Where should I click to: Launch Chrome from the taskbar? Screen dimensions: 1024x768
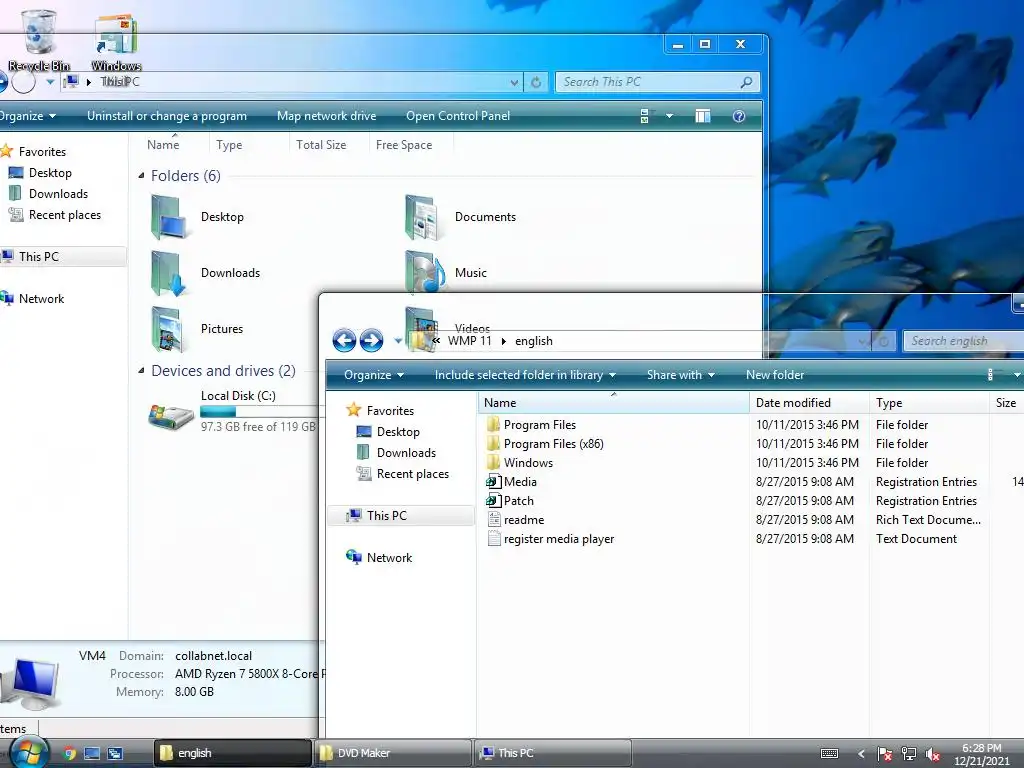(x=69, y=754)
